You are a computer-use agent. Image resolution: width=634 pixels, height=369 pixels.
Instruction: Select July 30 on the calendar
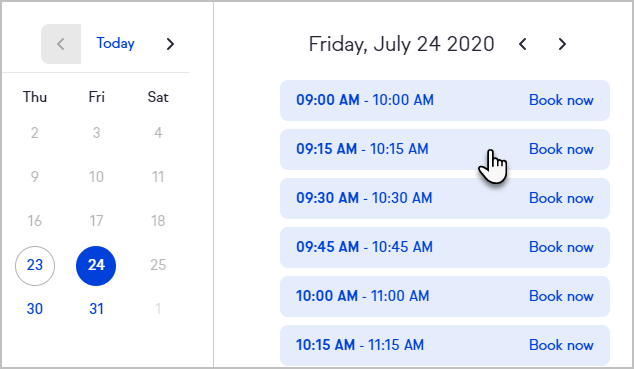coord(35,309)
